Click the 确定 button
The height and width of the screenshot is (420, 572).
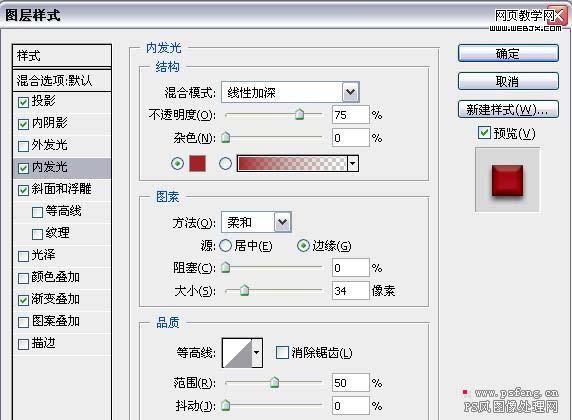[508, 54]
